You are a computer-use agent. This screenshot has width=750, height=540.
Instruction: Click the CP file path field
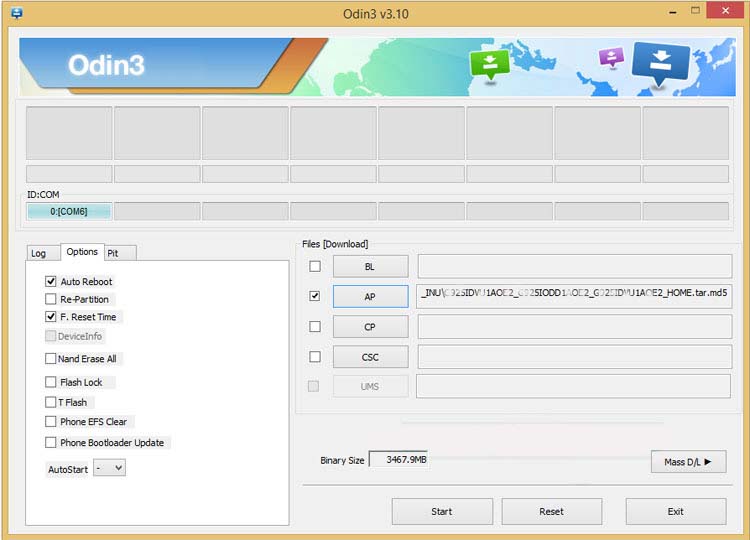pyautogui.click(x=575, y=326)
